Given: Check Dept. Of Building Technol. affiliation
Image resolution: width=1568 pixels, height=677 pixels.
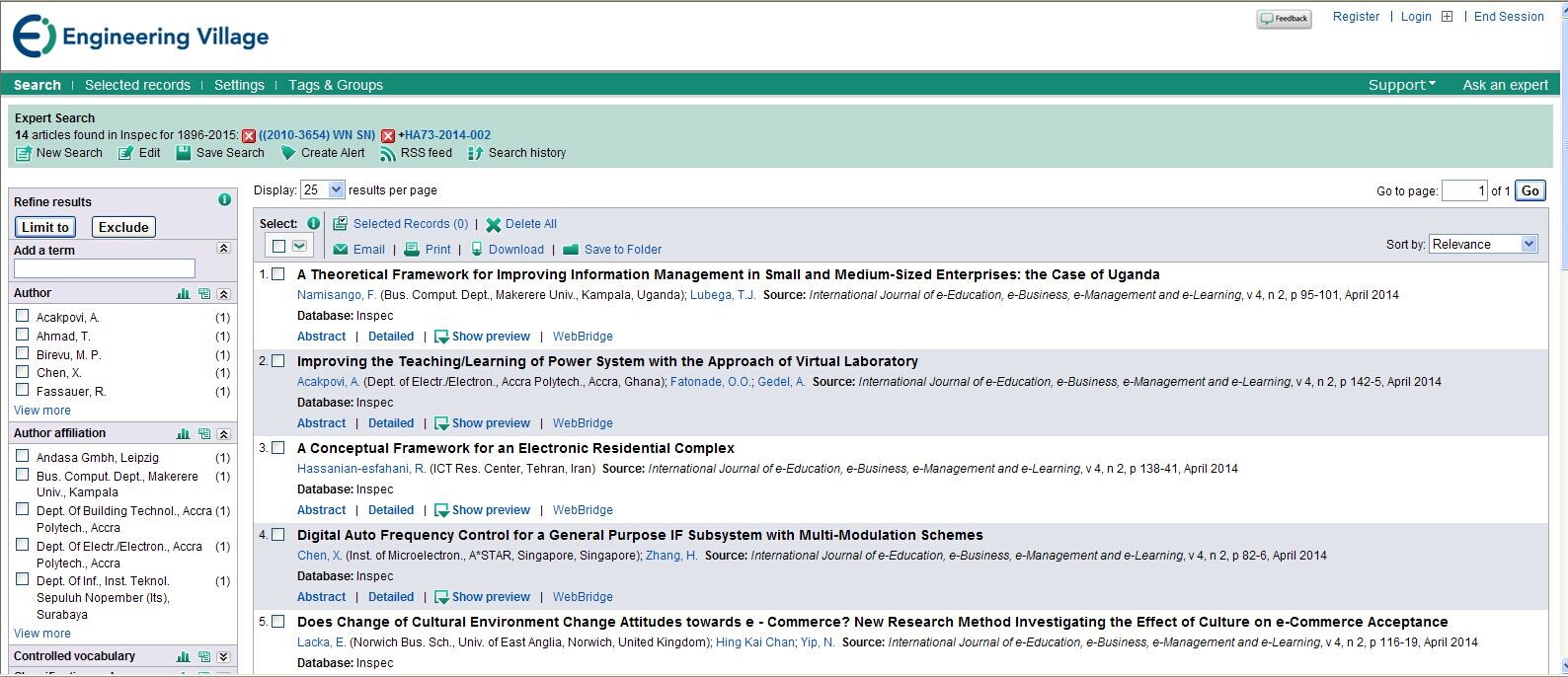Looking at the screenshot, I should tap(23, 509).
